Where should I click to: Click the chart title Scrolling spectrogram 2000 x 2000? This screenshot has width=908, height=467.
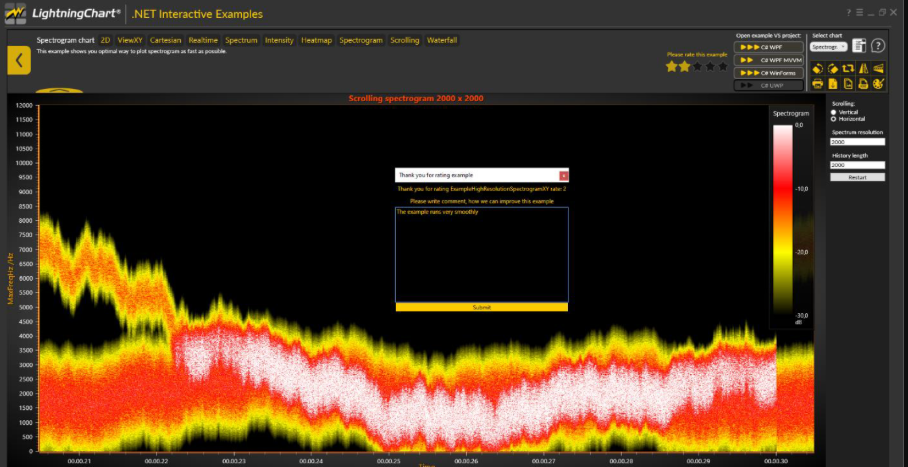[416, 98]
